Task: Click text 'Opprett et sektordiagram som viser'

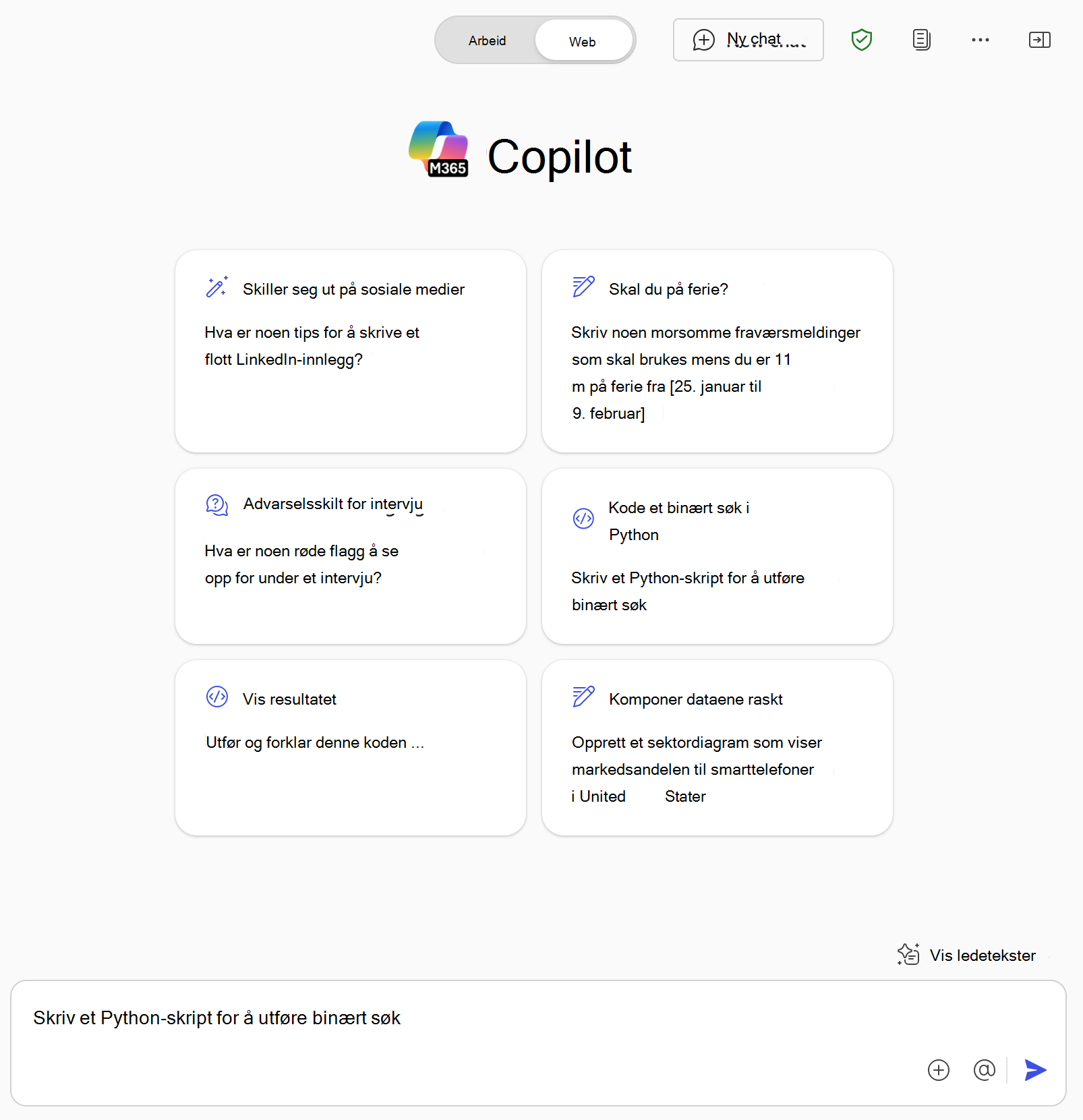Action: (x=697, y=742)
